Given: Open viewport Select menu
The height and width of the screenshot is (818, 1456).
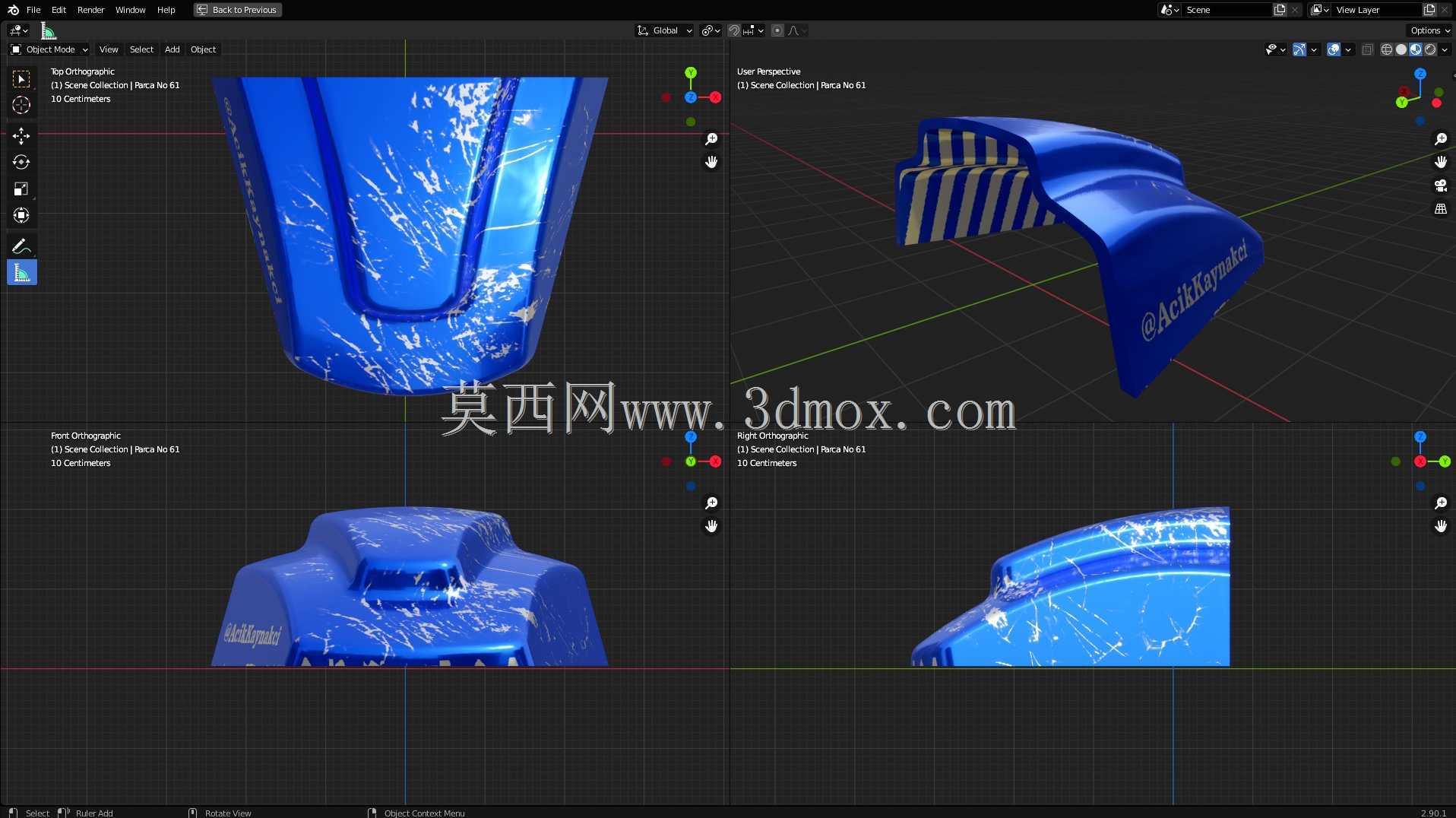Looking at the screenshot, I should click(x=141, y=49).
